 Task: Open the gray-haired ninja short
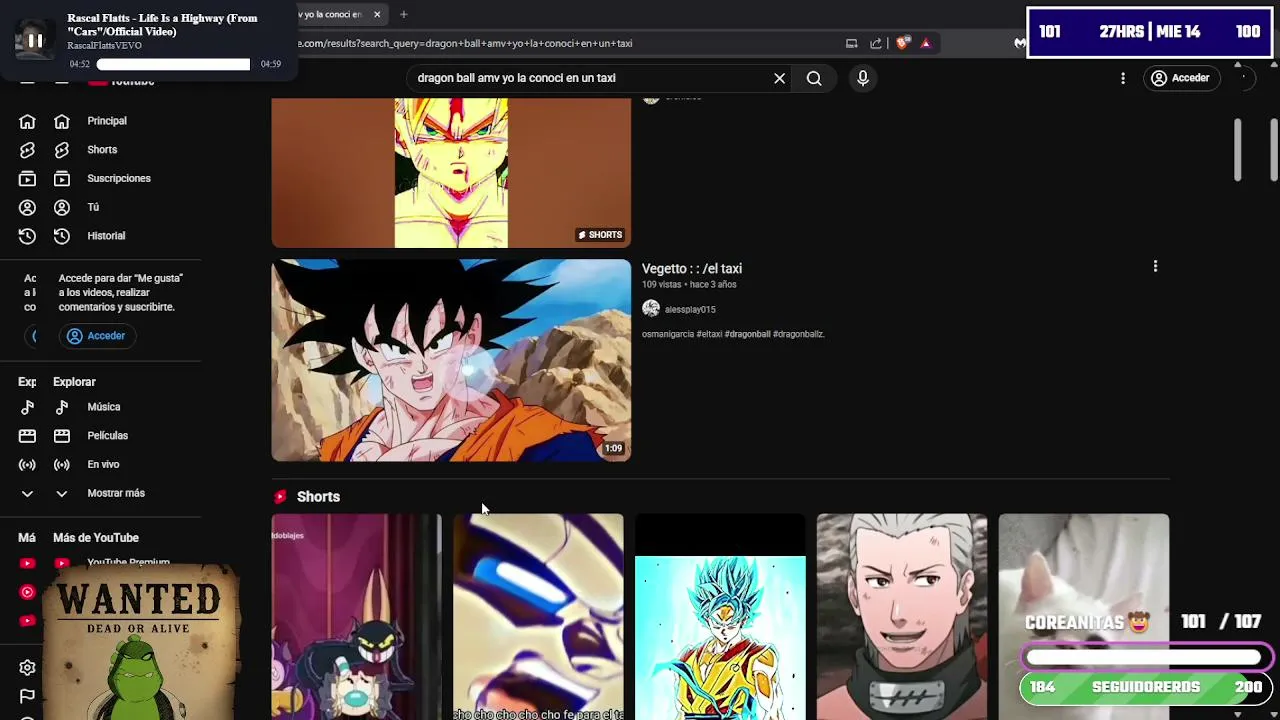point(902,616)
